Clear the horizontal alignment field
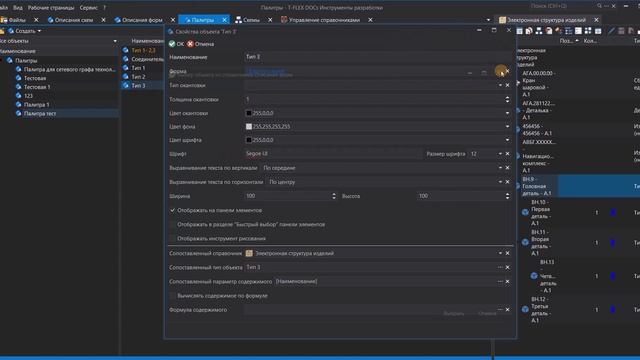The image size is (640, 360). pyautogui.click(x=507, y=182)
